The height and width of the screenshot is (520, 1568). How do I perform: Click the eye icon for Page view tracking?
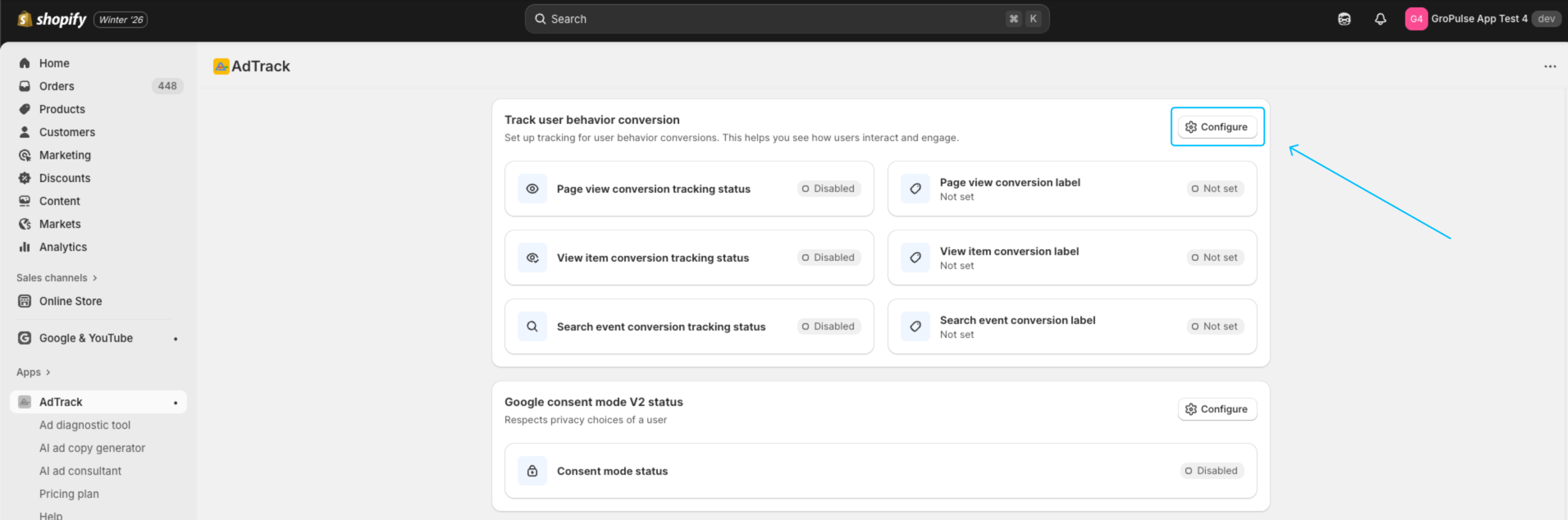[532, 189]
